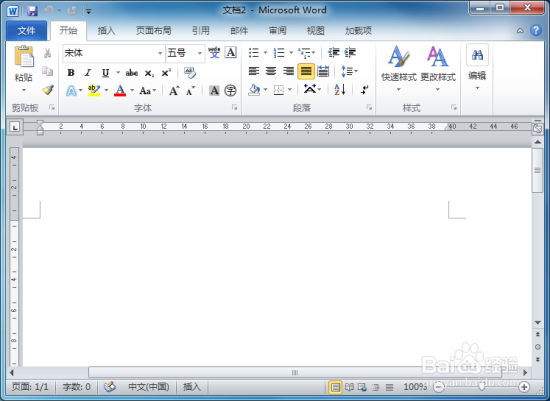Toggle underline formatting
This screenshot has height=401, width=550.
click(105, 73)
